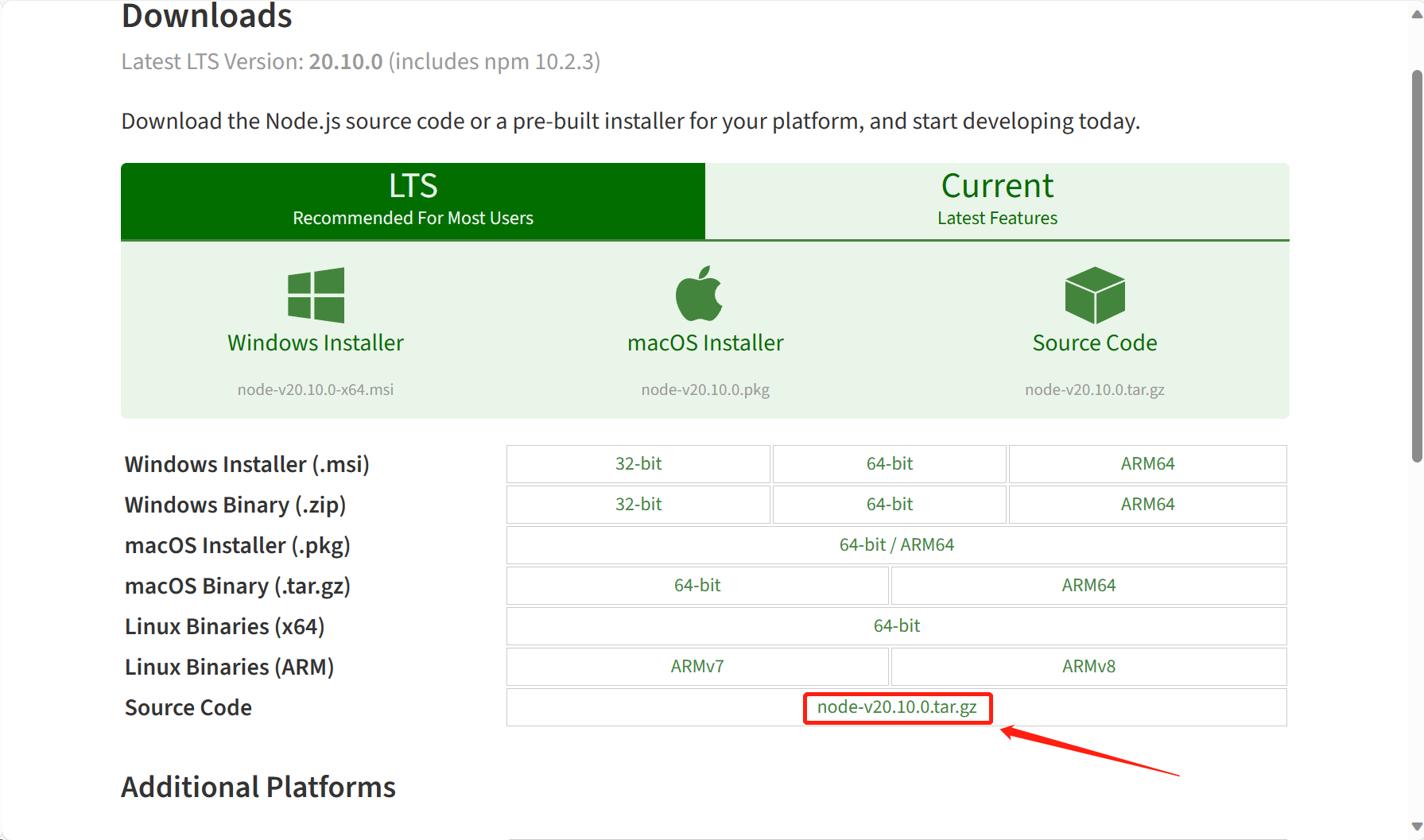Click the Linux Binaries (x64) row label
The height and width of the screenshot is (840, 1424).
point(225,627)
